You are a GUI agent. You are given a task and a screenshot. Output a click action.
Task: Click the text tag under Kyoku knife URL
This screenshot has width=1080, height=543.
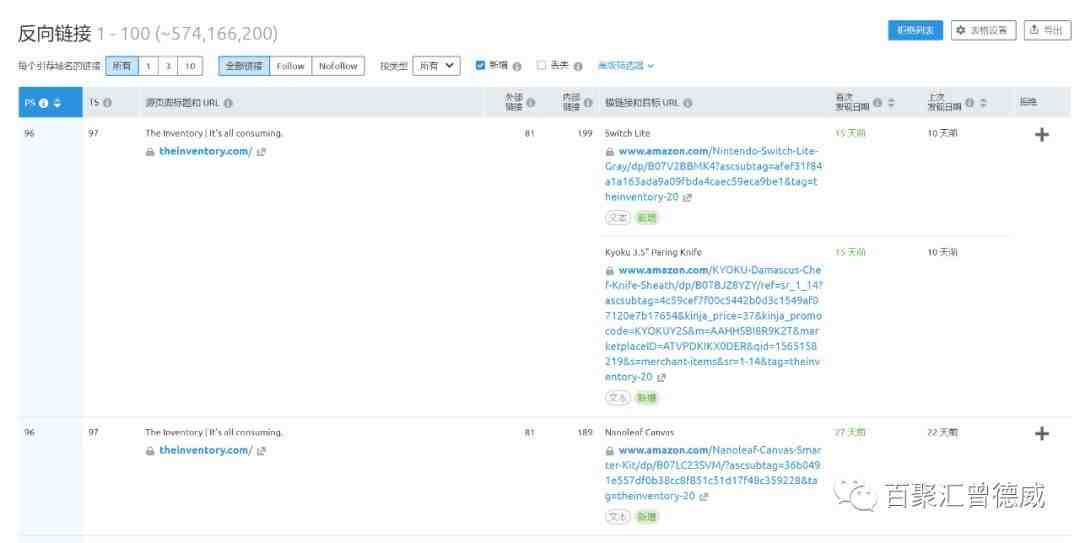(618, 398)
